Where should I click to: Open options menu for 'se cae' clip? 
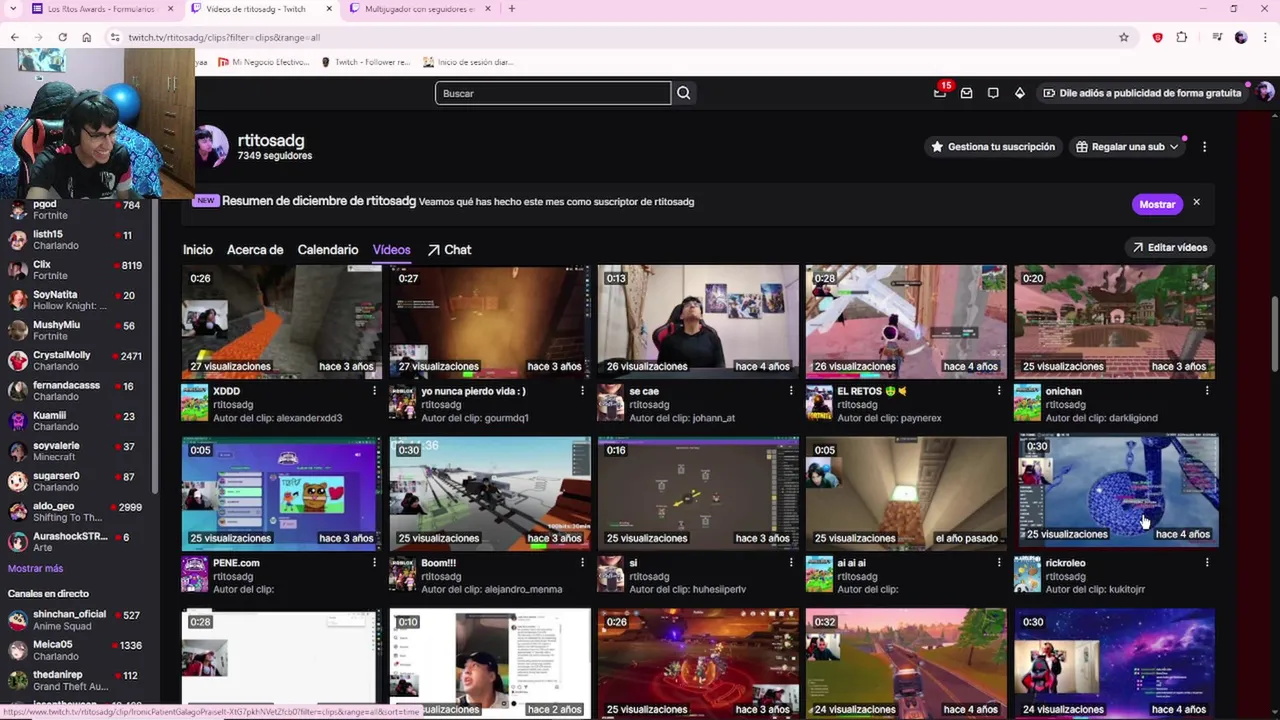pyautogui.click(x=790, y=391)
